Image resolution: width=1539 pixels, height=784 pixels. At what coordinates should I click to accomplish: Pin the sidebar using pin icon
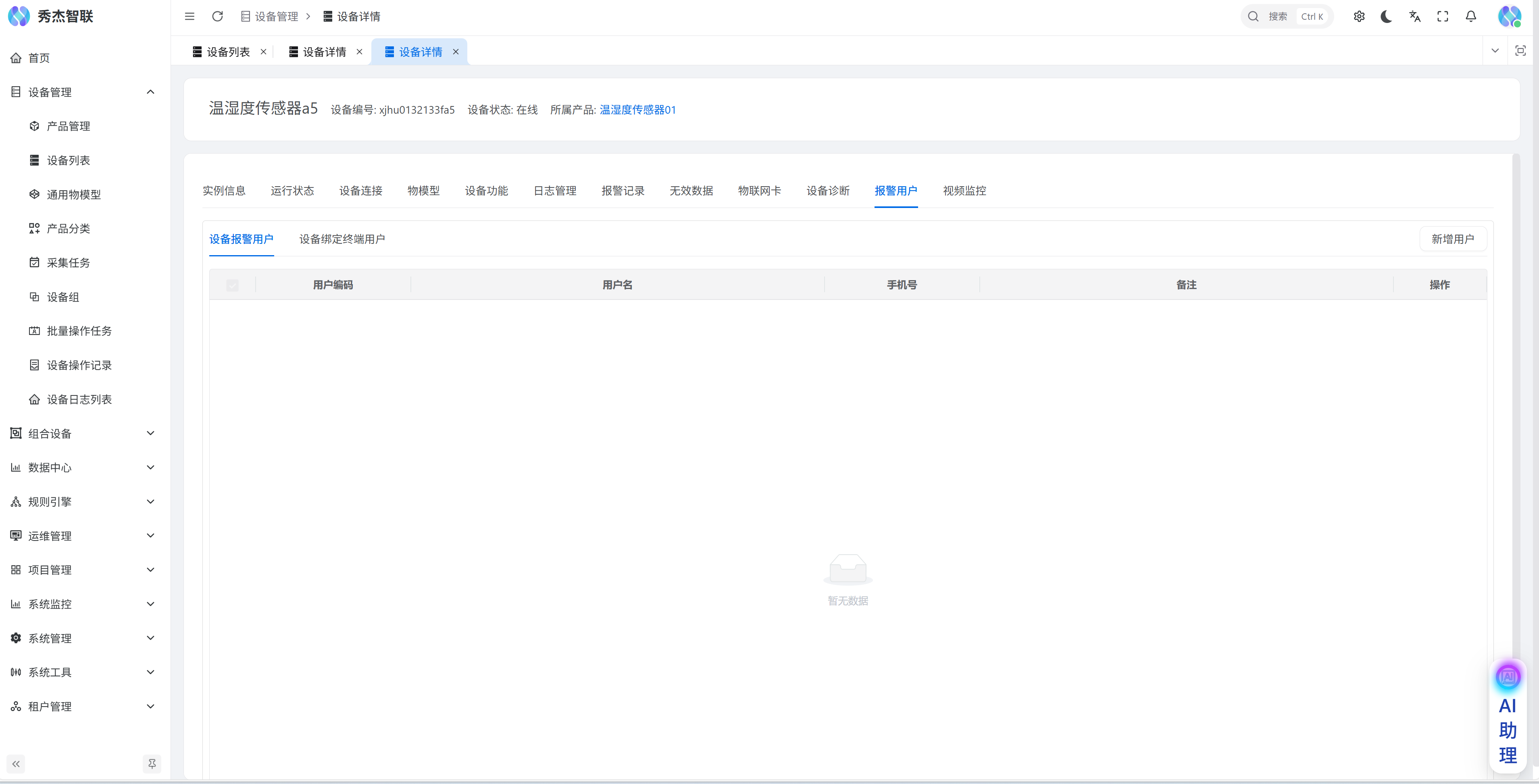coord(152,763)
